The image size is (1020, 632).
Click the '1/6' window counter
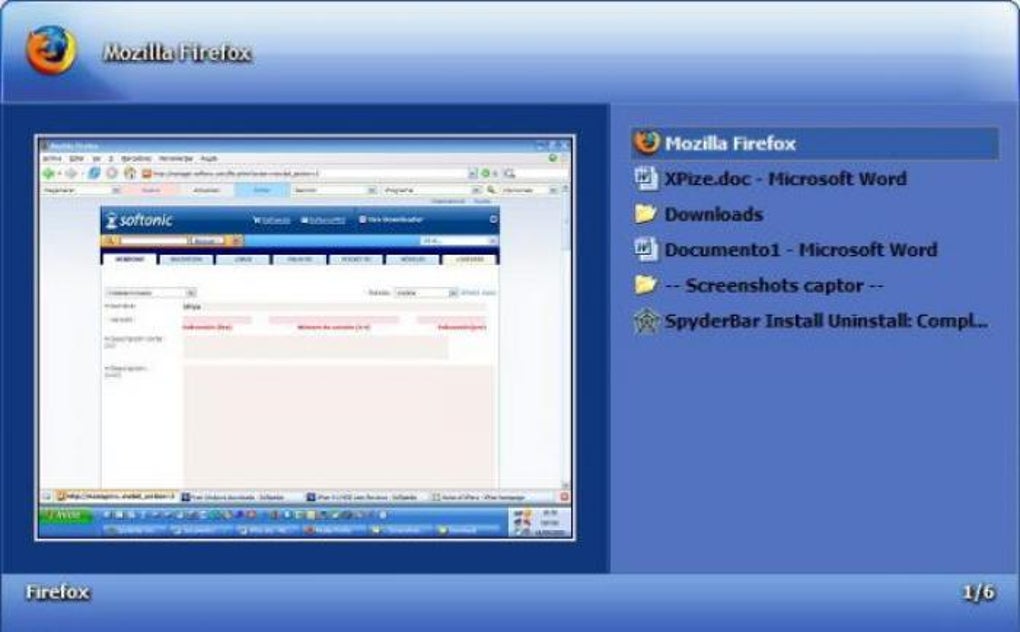(979, 592)
